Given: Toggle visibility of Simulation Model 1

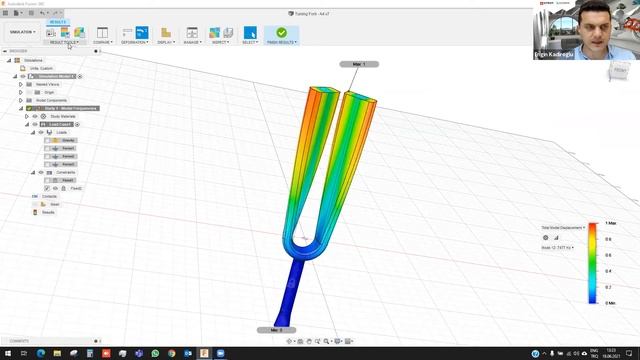Looking at the screenshot, I should [x=23, y=76].
